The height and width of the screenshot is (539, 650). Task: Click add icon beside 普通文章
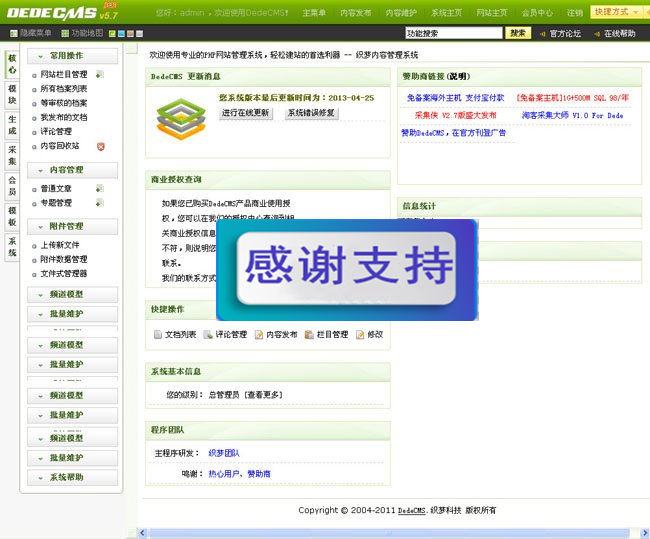point(100,189)
